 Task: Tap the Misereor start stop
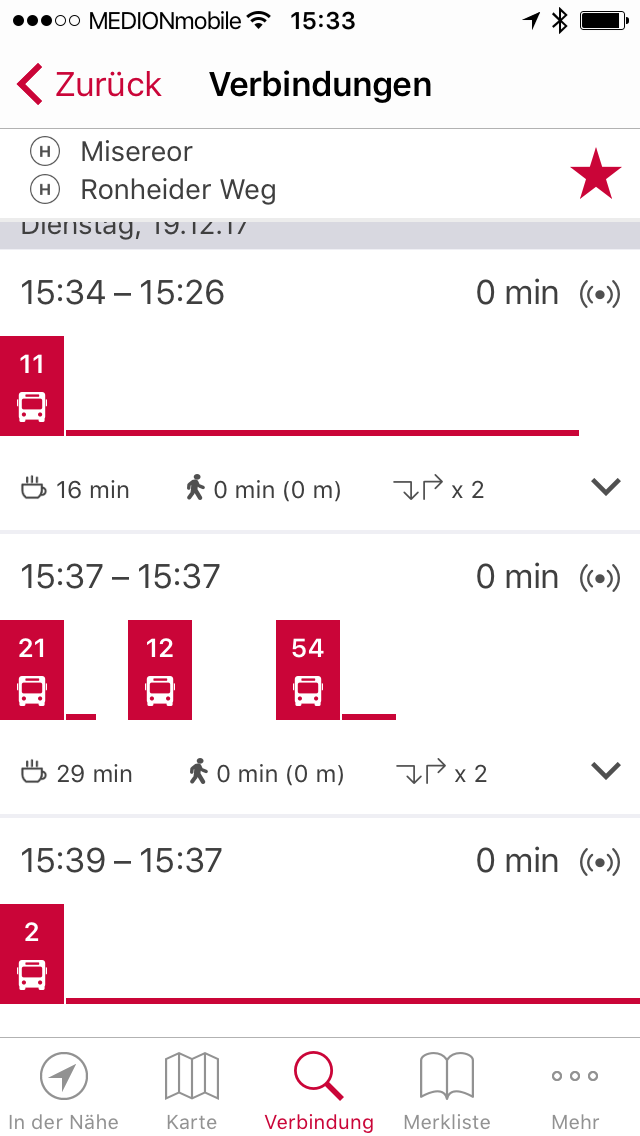click(137, 152)
